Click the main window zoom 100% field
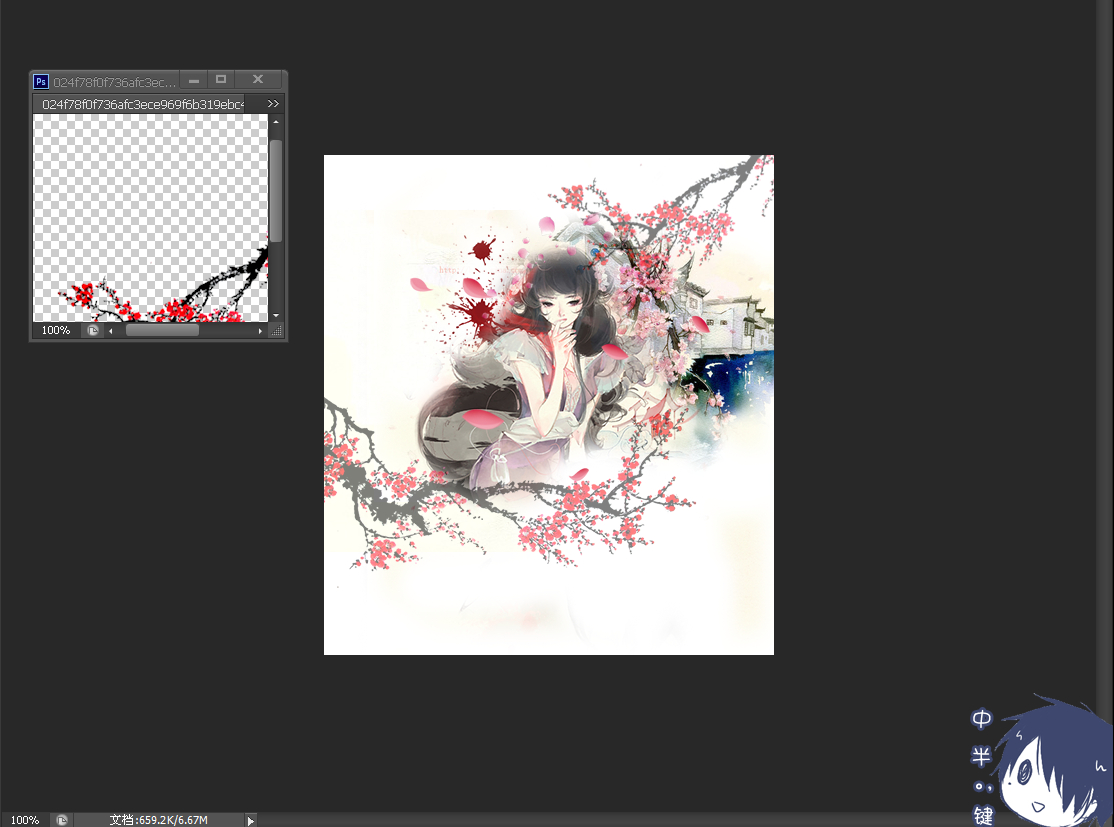Viewport: 1114px width, 827px height. 25,820
